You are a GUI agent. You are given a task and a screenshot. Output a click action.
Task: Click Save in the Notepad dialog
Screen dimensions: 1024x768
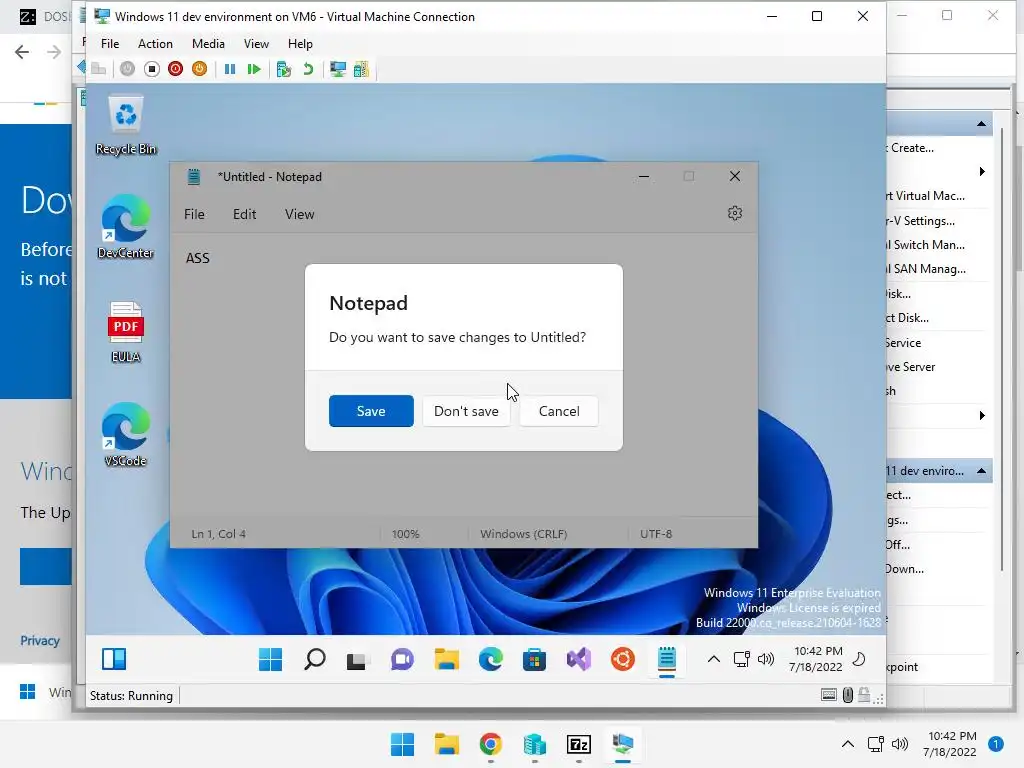point(371,411)
